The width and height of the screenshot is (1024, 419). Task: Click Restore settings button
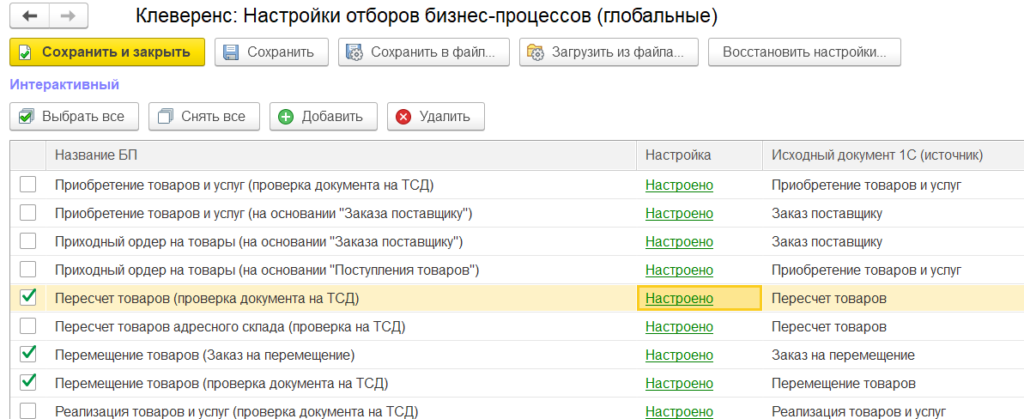pyautogui.click(x=804, y=52)
